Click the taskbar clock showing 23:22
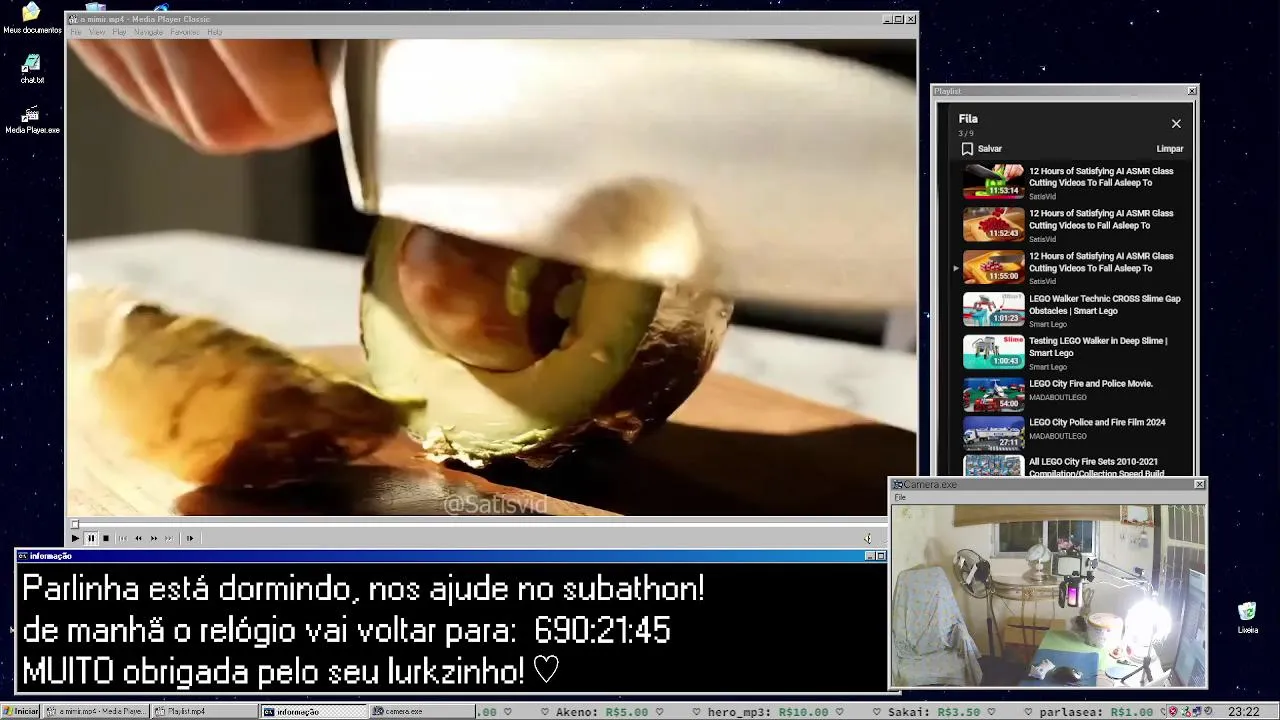Image resolution: width=1280 pixels, height=720 pixels. coord(1243,712)
